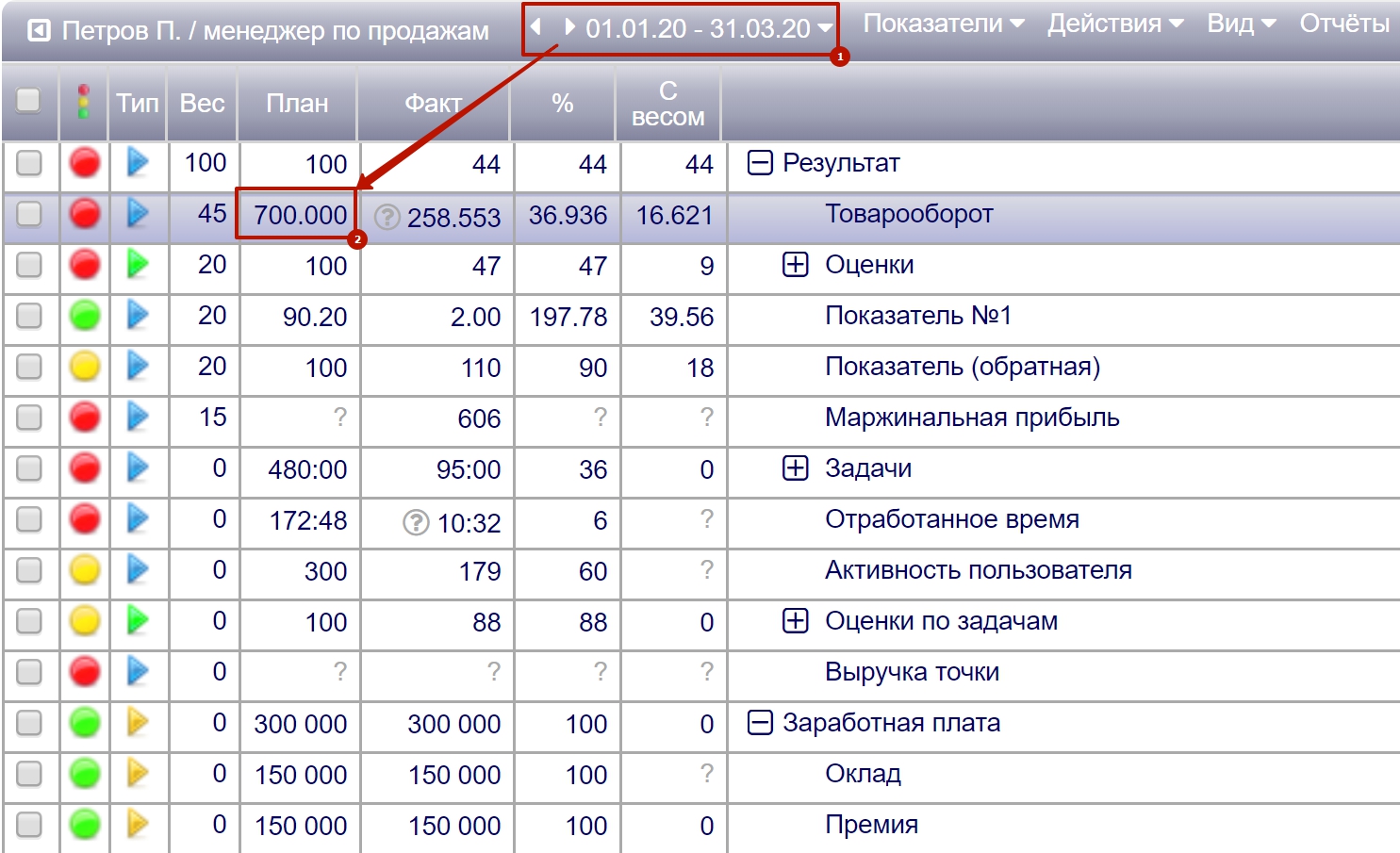The image size is (1400, 853).
Task: Click yellow type arrow in Оклад row
Action: tap(138, 774)
